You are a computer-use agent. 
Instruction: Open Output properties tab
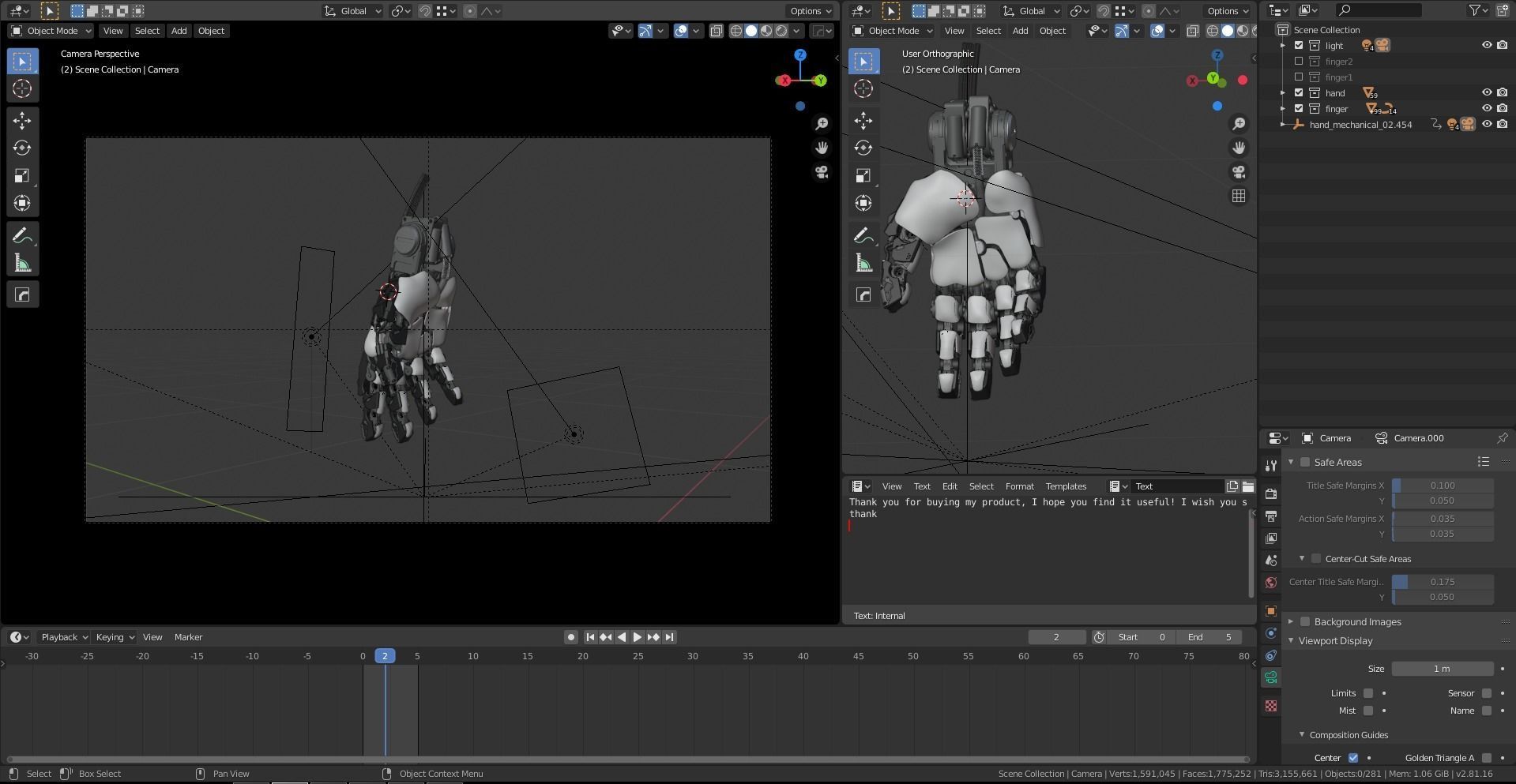[1270, 516]
